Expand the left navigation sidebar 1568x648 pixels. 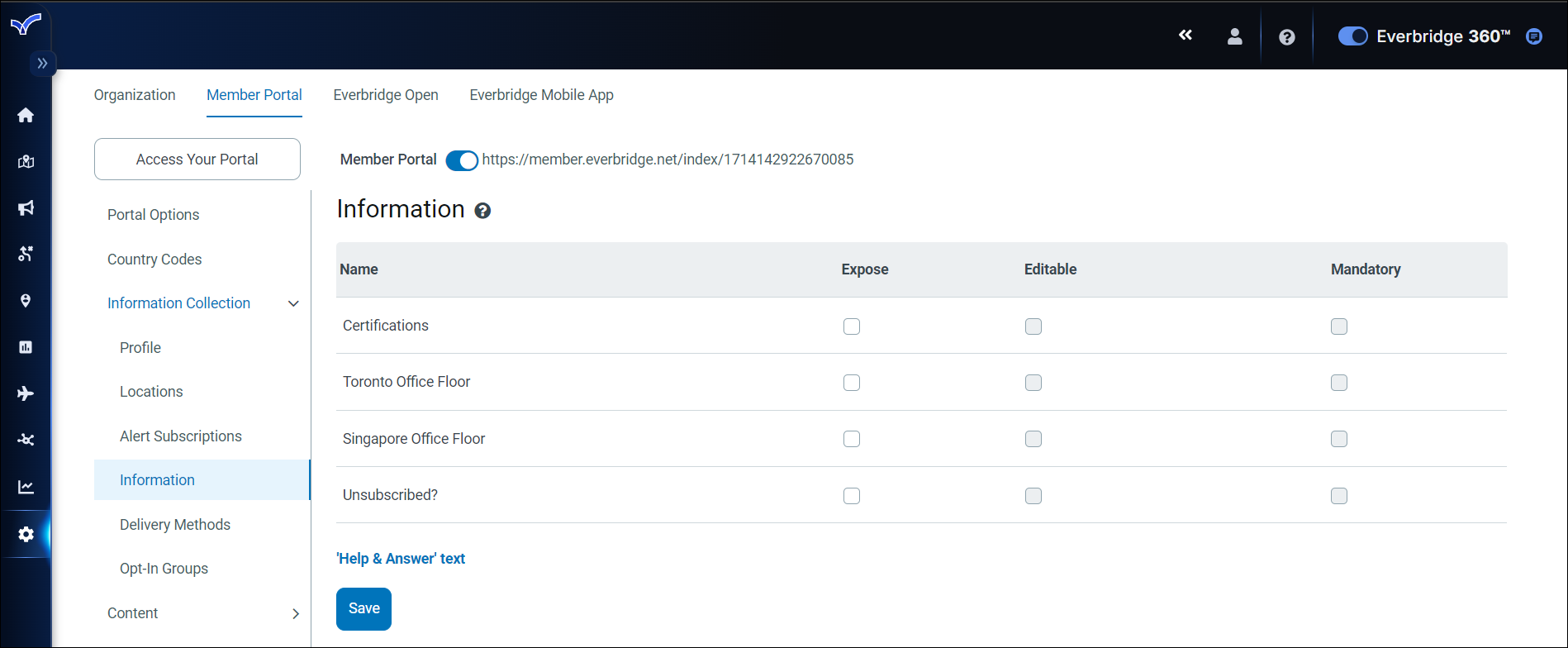click(x=42, y=63)
